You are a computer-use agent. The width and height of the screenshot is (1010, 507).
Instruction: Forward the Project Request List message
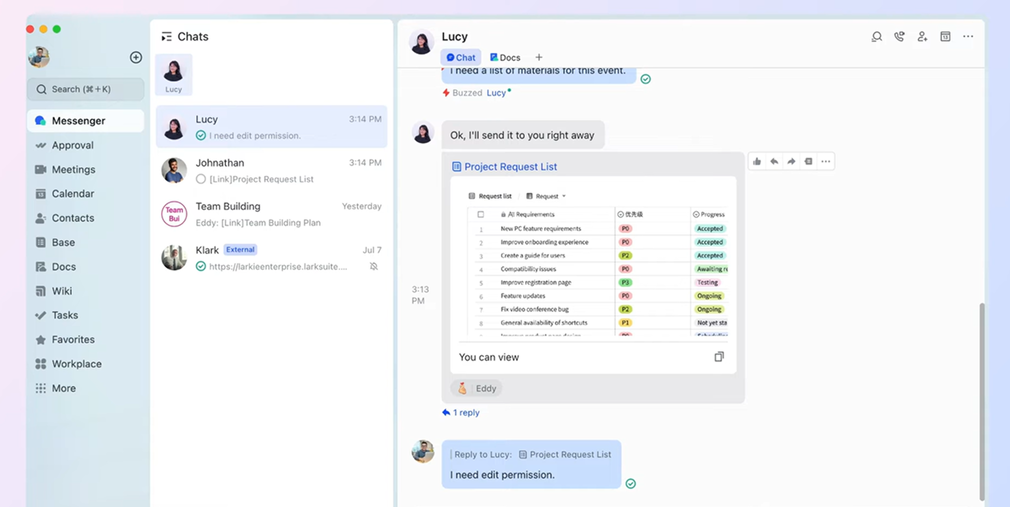tap(791, 161)
